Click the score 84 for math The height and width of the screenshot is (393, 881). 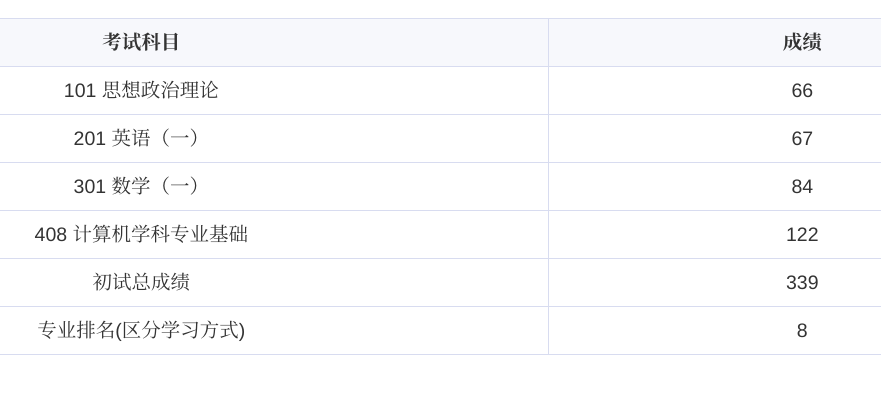tap(802, 186)
